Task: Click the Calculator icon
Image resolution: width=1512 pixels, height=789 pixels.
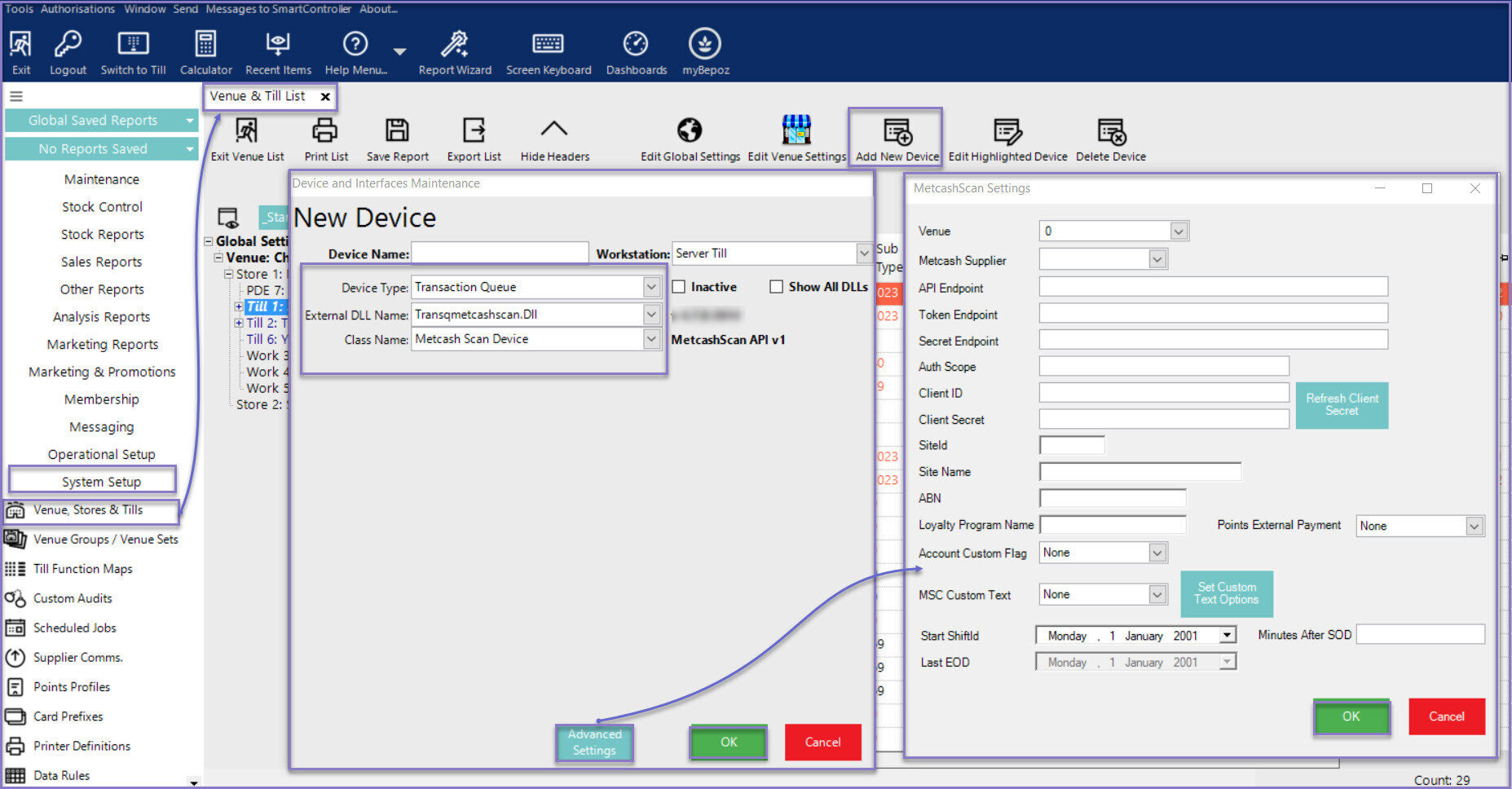Action: click(205, 45)
